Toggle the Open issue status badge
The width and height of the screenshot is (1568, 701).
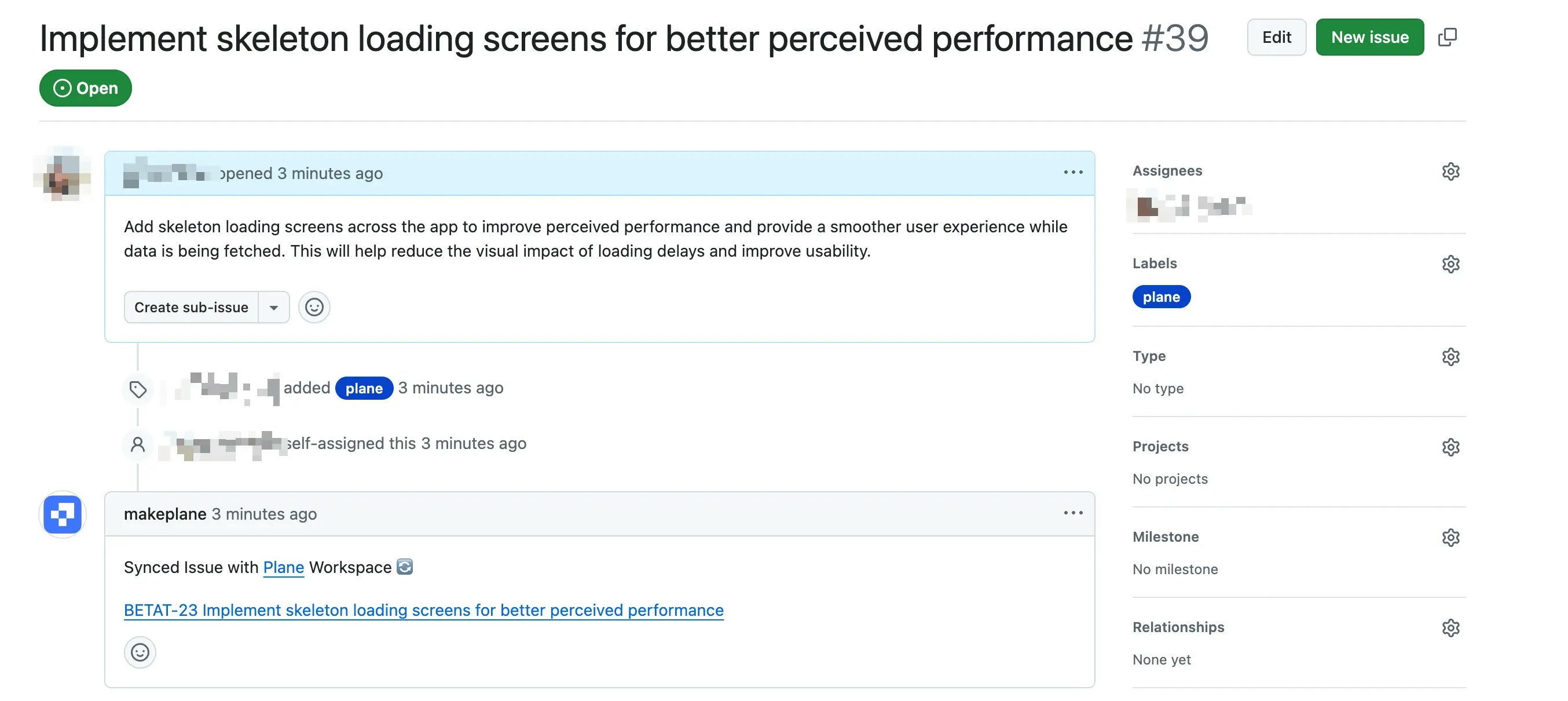pos(85,87)
